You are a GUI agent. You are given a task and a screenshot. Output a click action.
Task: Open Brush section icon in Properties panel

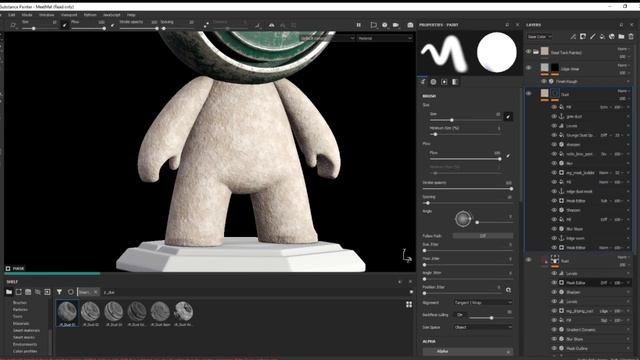point(423,82)
